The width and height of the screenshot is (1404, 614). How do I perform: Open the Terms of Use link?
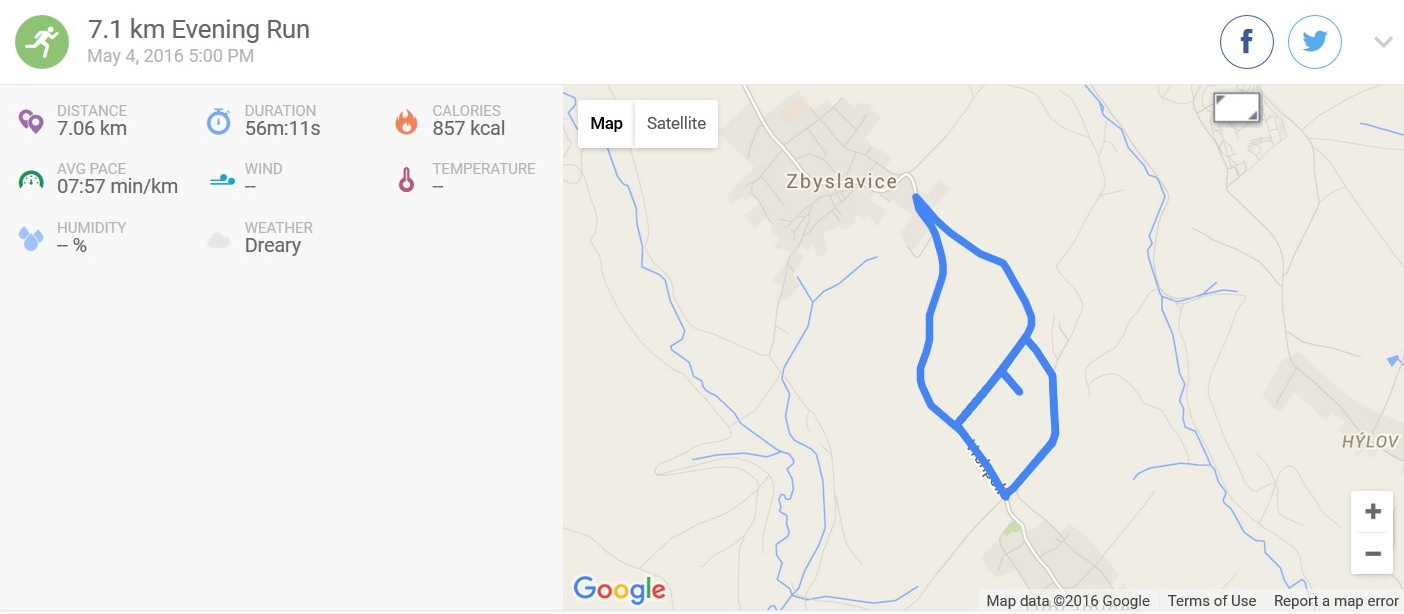pyautogui.click(x=1212, y=601)
